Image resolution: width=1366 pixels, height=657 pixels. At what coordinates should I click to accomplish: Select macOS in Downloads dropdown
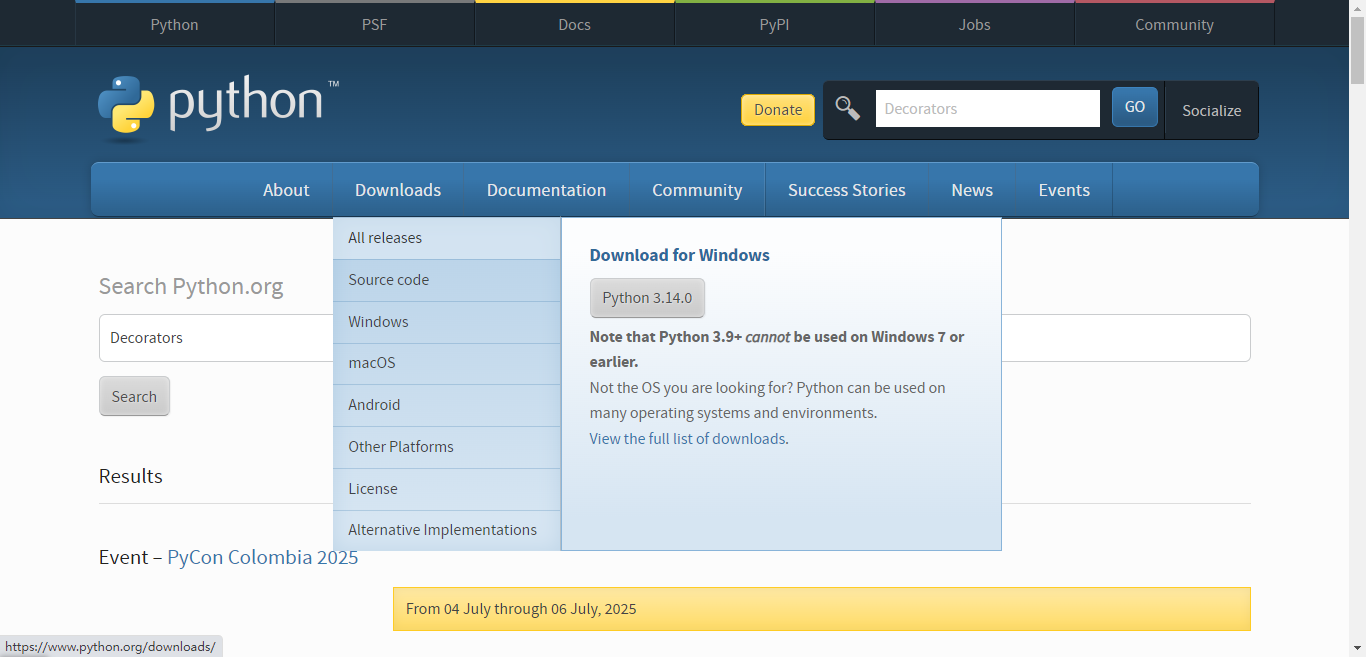click(447, 363)
